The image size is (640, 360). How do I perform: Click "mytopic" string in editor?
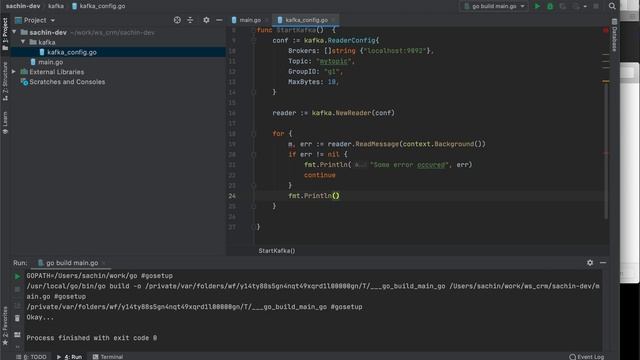pyautogui.click(x=333, y=61)
